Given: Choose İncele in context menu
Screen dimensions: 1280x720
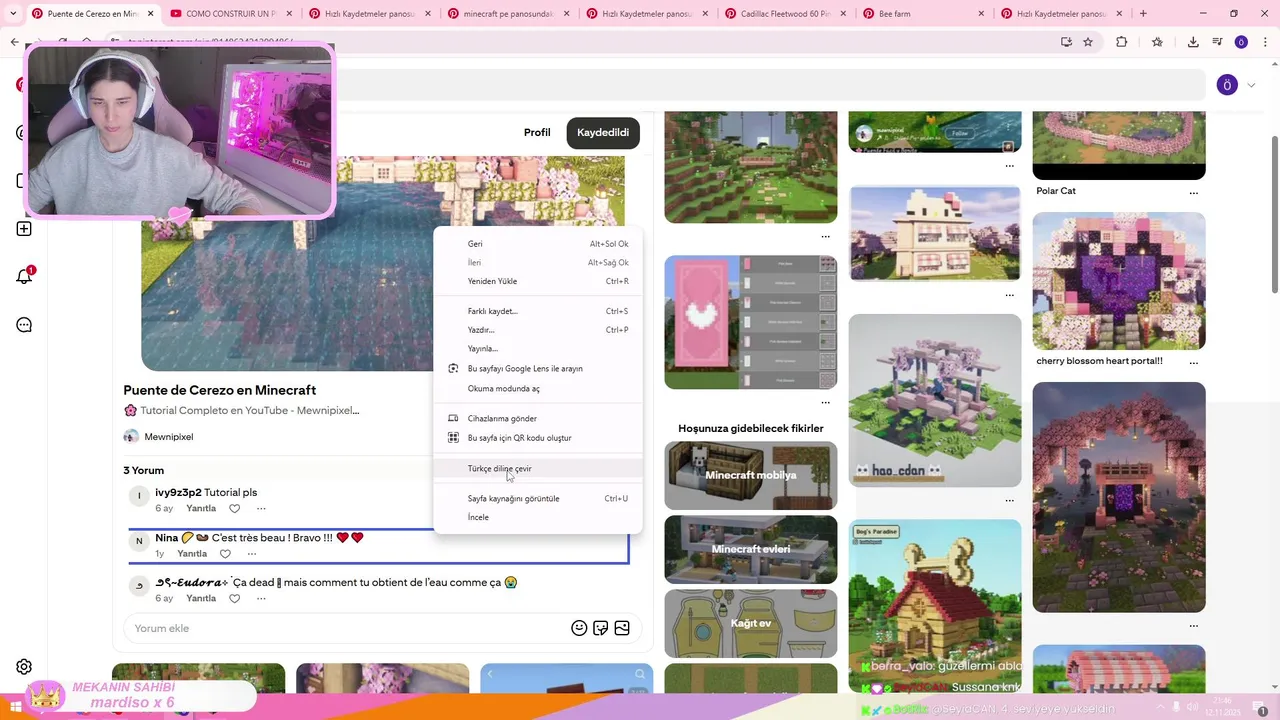Looking at the screenshot, I should pos(538,517).
